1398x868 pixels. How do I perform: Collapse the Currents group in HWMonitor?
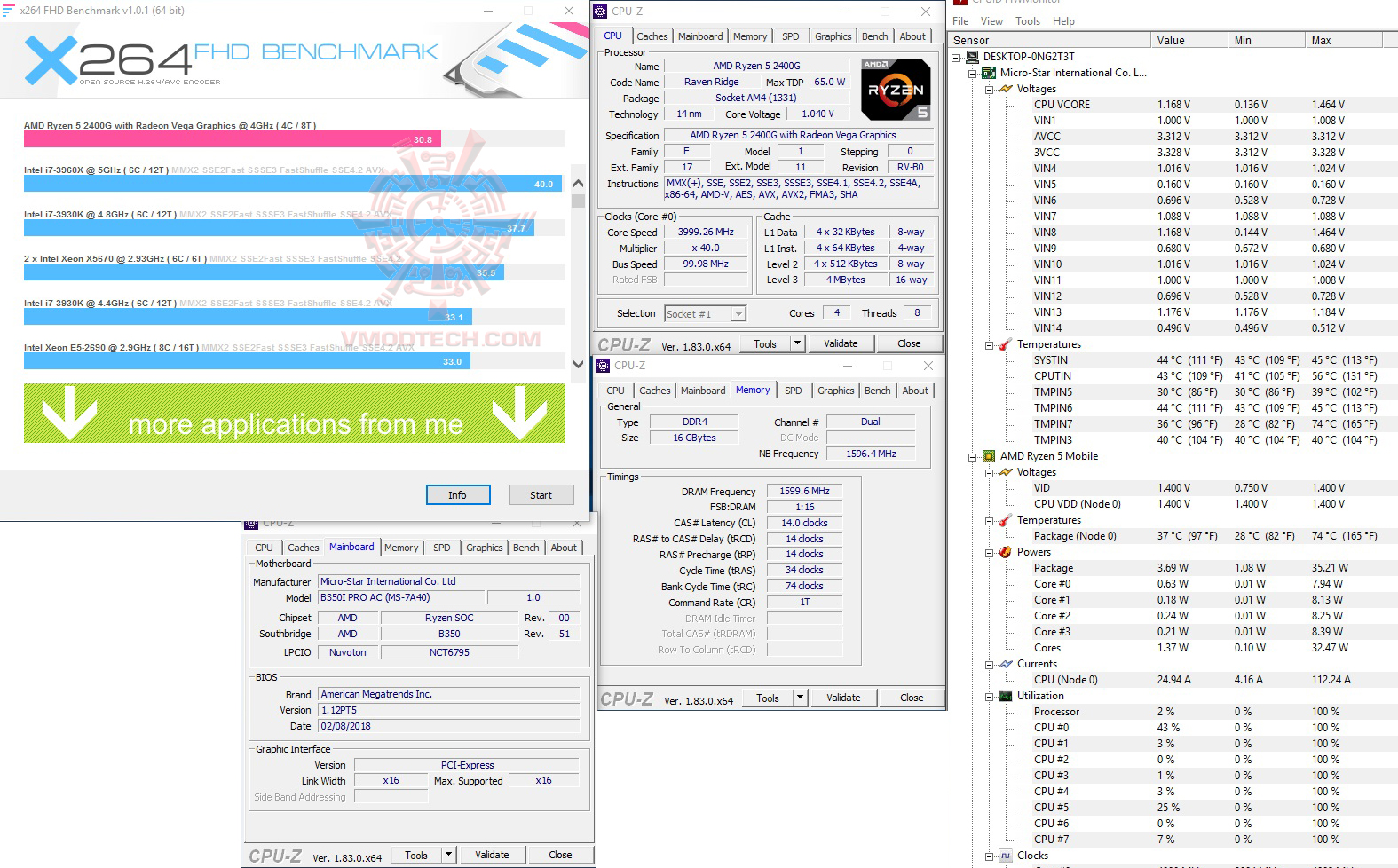989,664
